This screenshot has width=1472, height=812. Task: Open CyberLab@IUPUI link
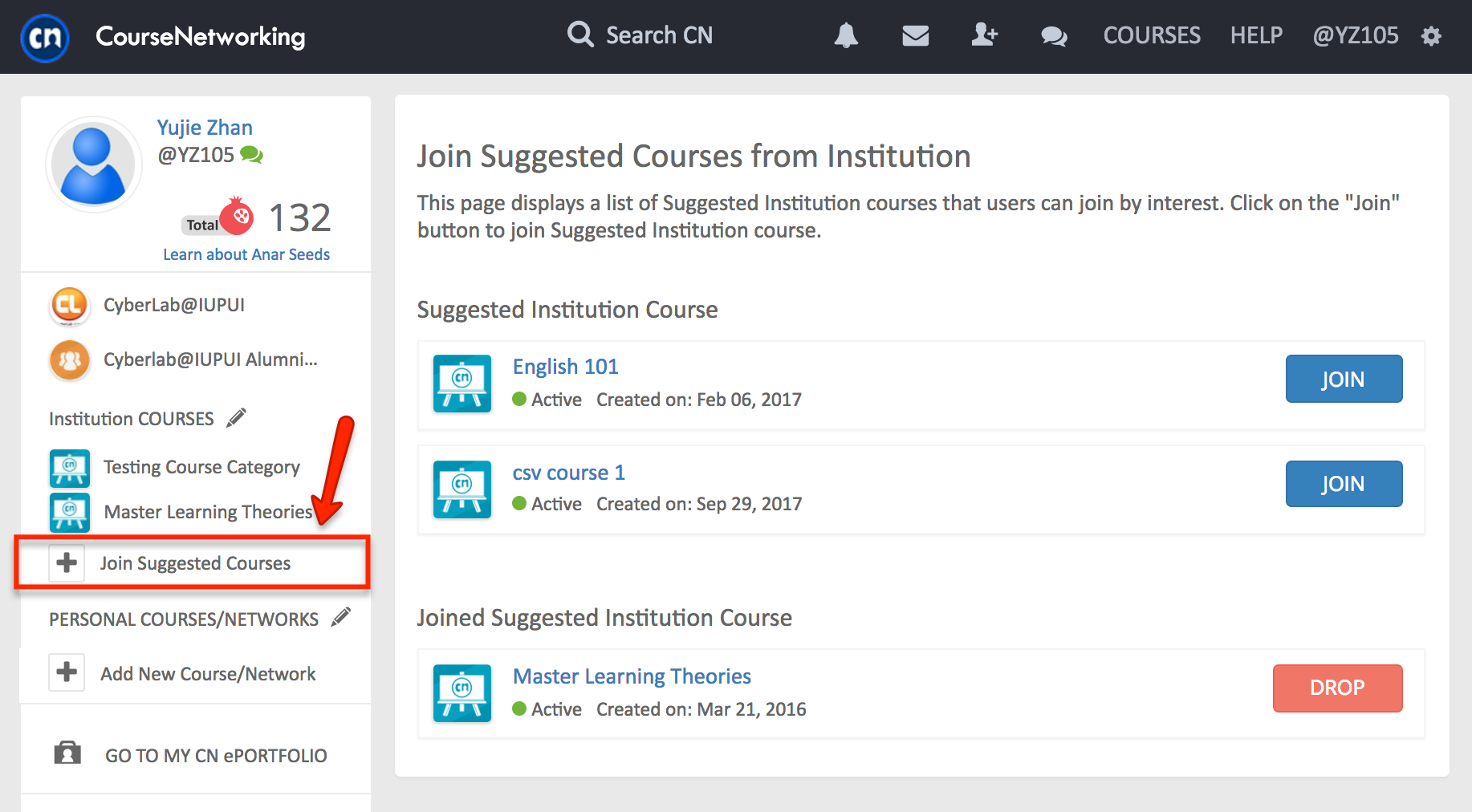click(x=174, y=305)
